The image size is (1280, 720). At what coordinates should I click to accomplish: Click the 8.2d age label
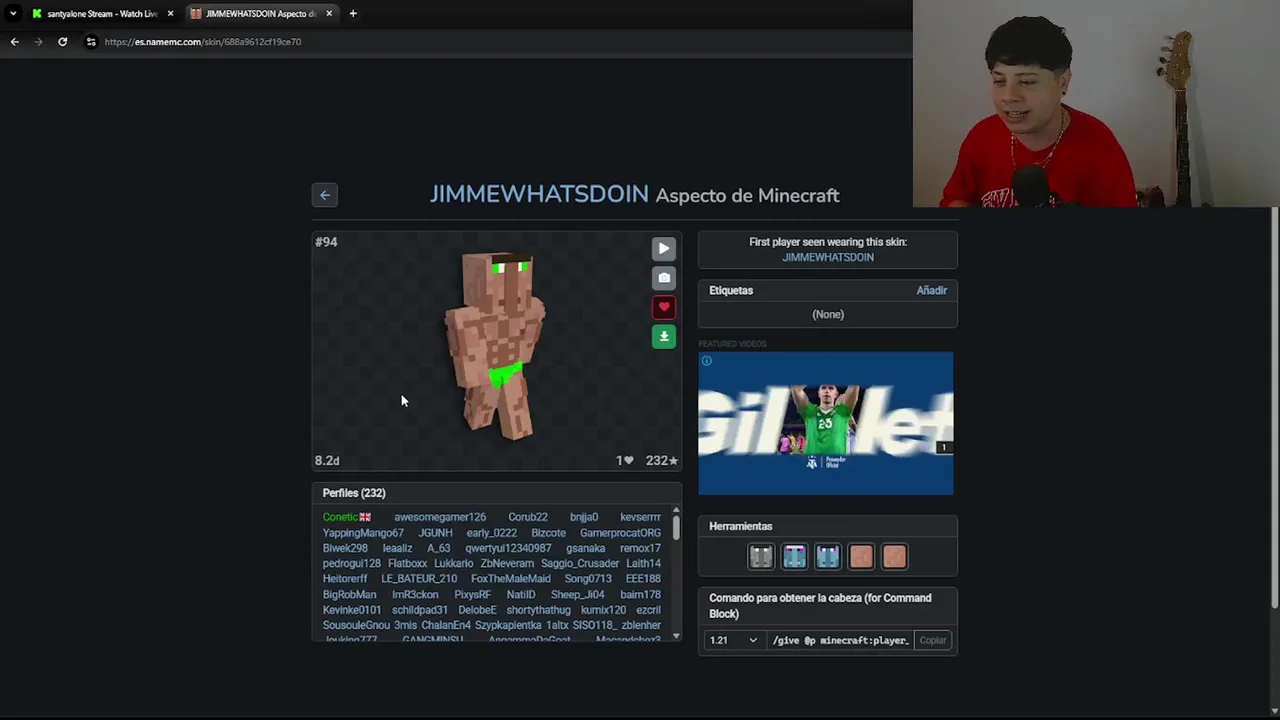coord(327,461)
